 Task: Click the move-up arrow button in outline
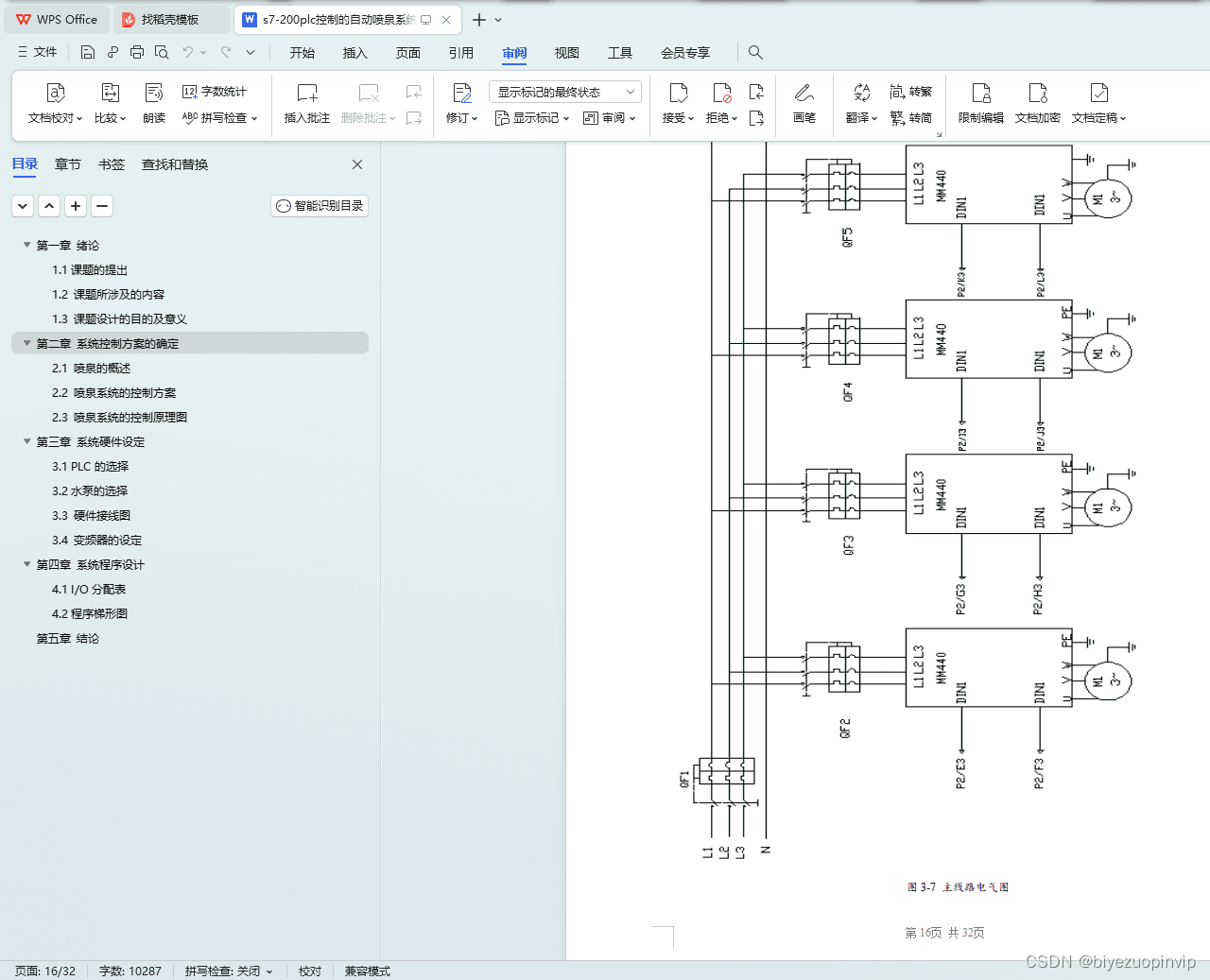[49, 205]
